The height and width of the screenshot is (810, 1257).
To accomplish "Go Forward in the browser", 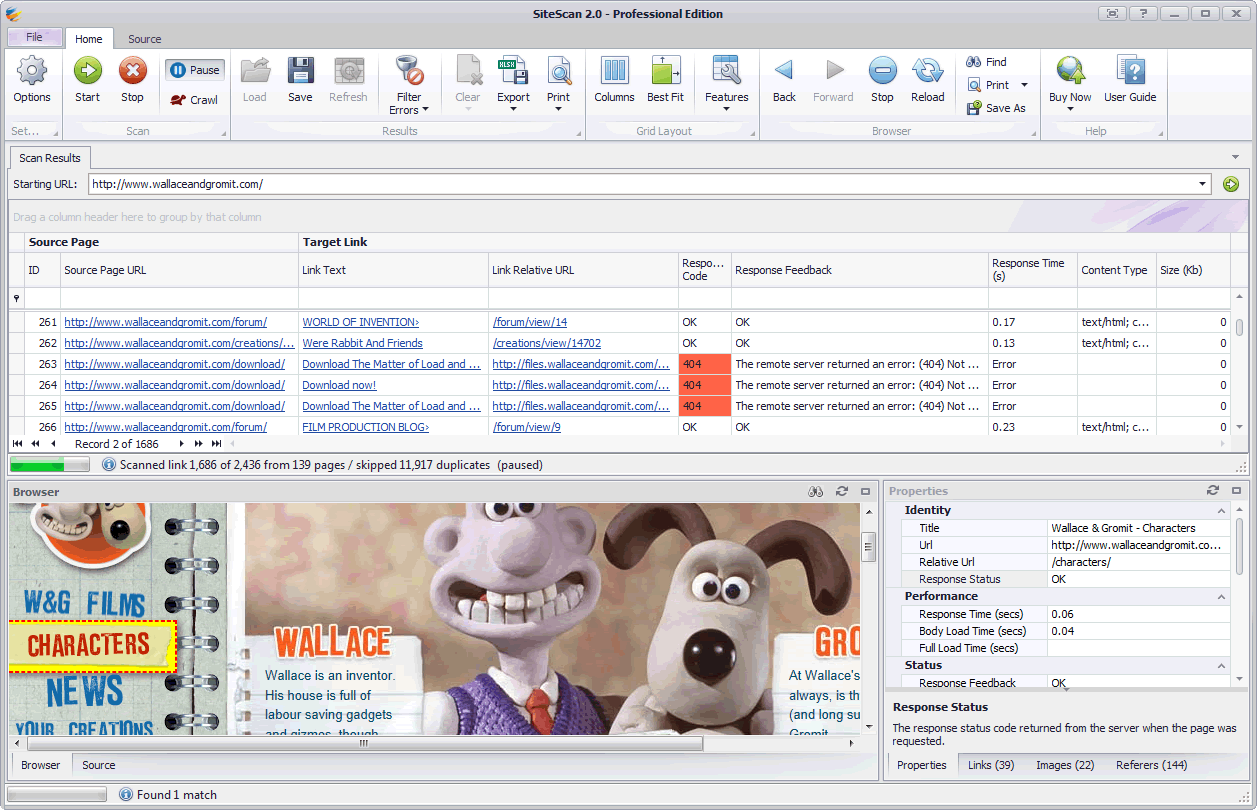I will pos(833,80).
